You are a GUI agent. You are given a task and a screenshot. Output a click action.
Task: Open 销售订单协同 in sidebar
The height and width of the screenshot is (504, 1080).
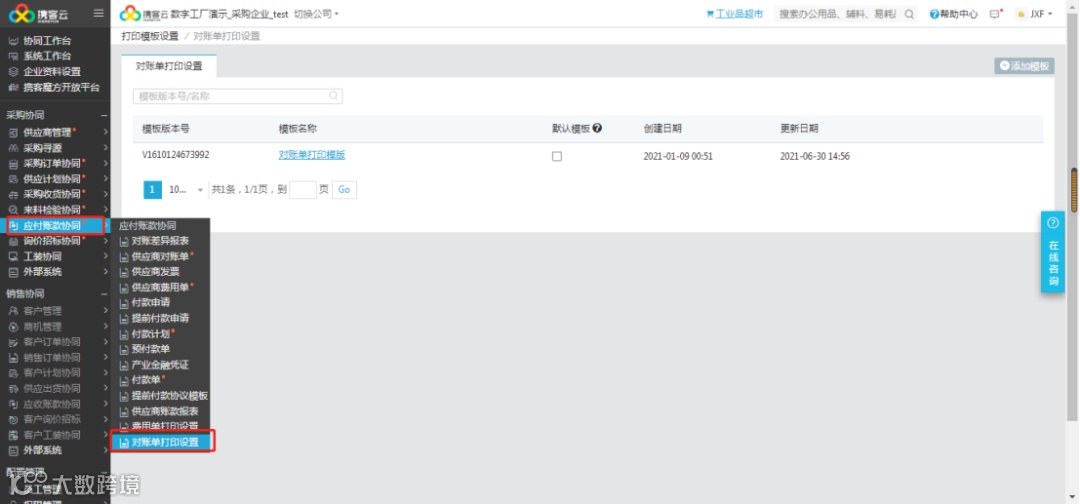click(52, 357)
